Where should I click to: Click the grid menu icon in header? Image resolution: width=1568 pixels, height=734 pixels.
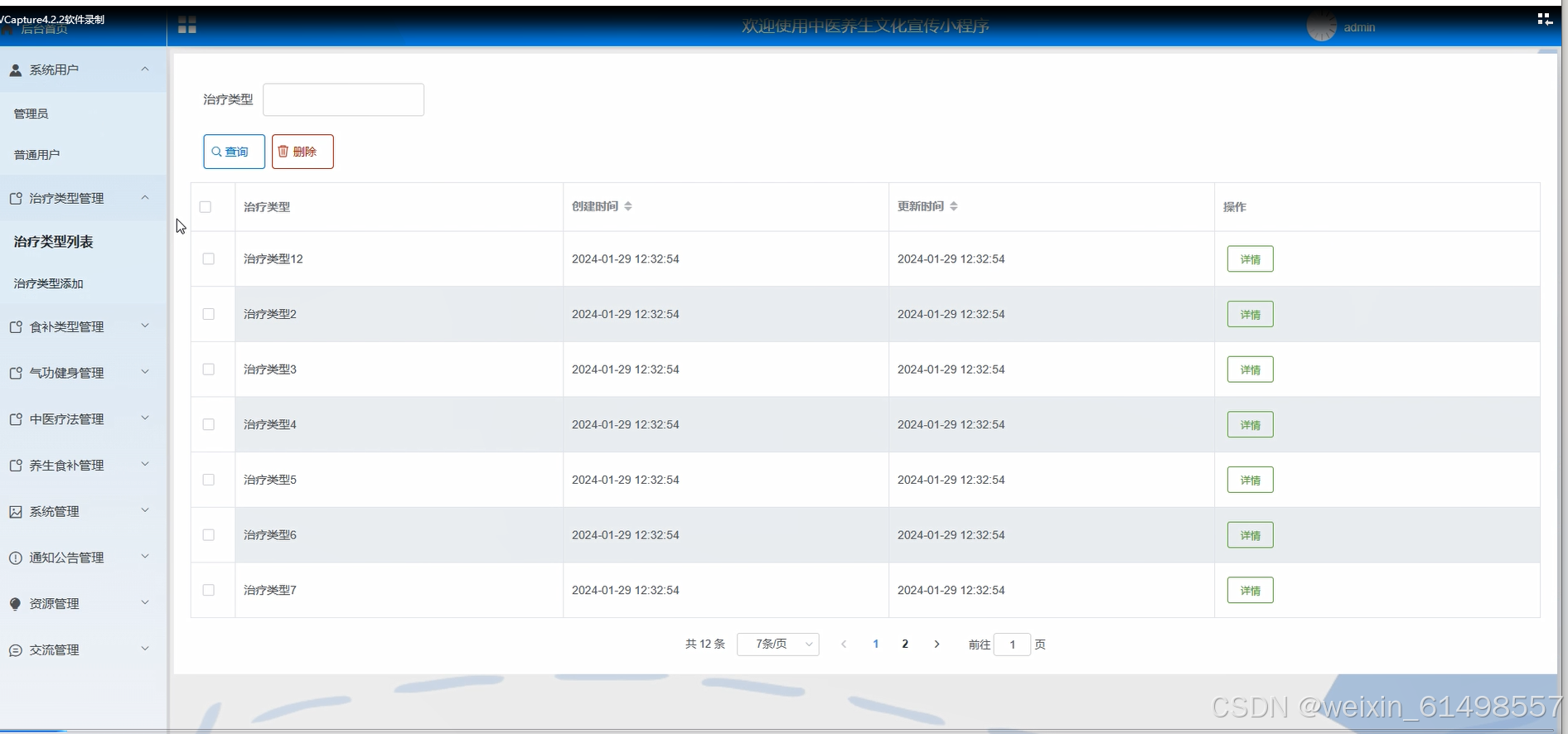187,26
